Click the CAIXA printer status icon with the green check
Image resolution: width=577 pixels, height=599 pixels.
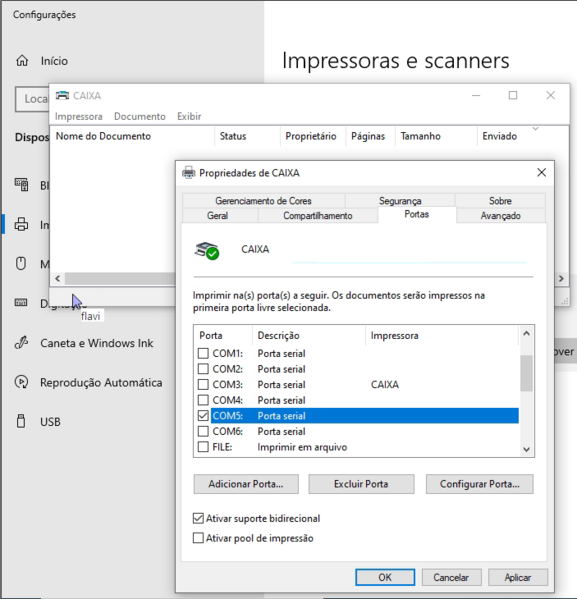pyautogui.click(x=207, y=251)
